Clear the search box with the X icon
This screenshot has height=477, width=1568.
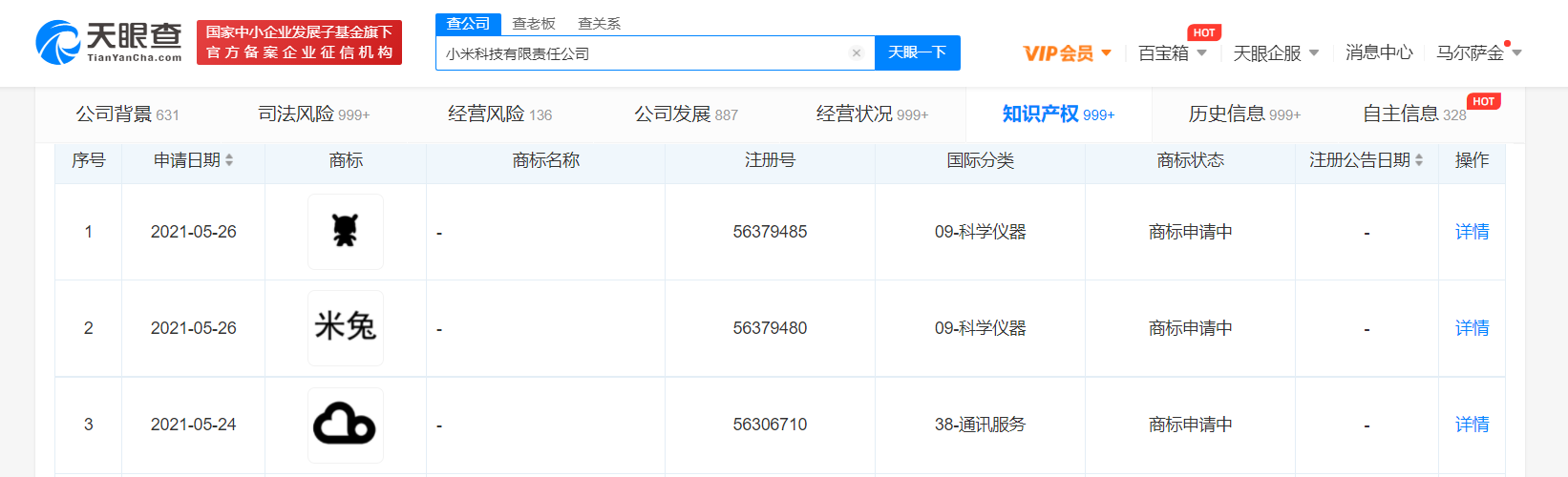point(857,53)
